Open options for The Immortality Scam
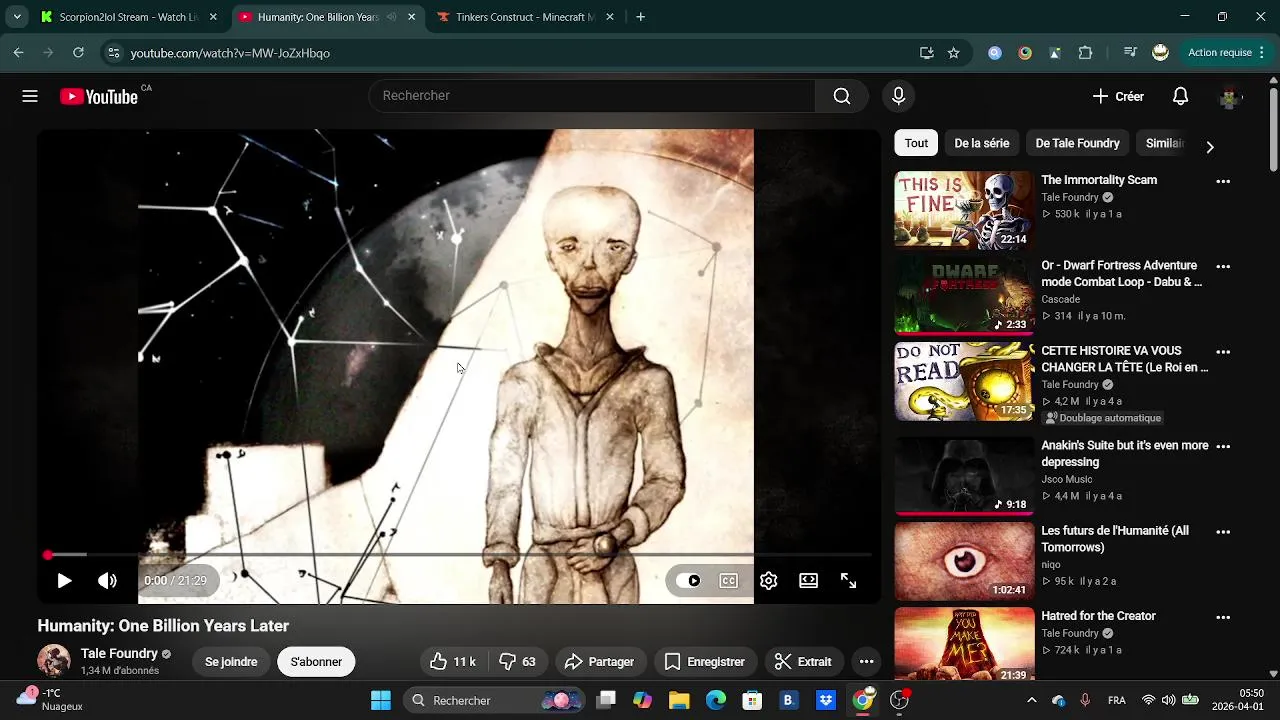Screen dimensions: 1280x720 1222,182
